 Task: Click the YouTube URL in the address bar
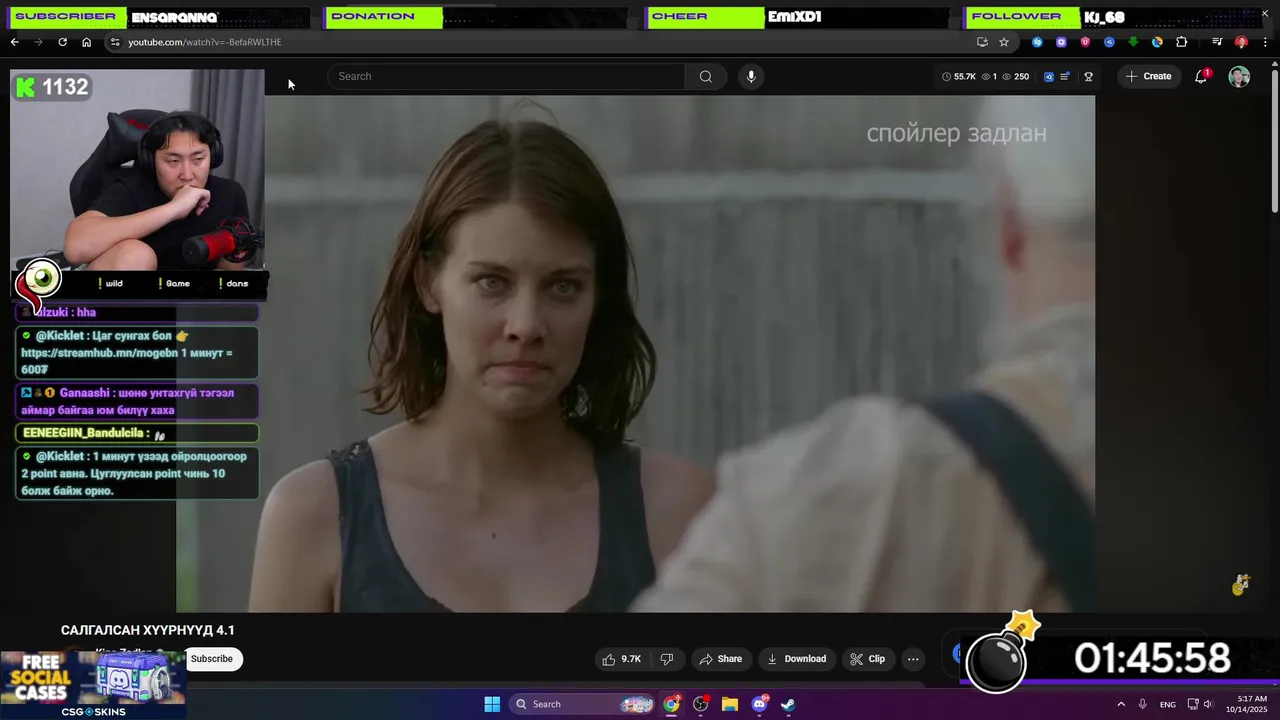[204, 42]
